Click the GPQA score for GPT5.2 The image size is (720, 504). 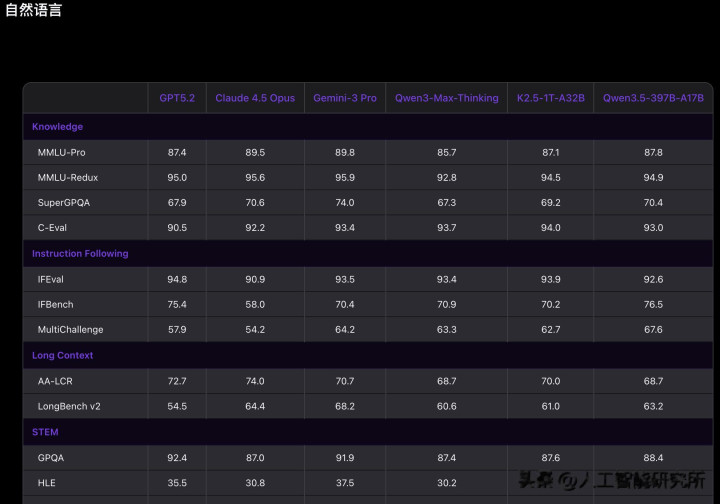[177, 457]
